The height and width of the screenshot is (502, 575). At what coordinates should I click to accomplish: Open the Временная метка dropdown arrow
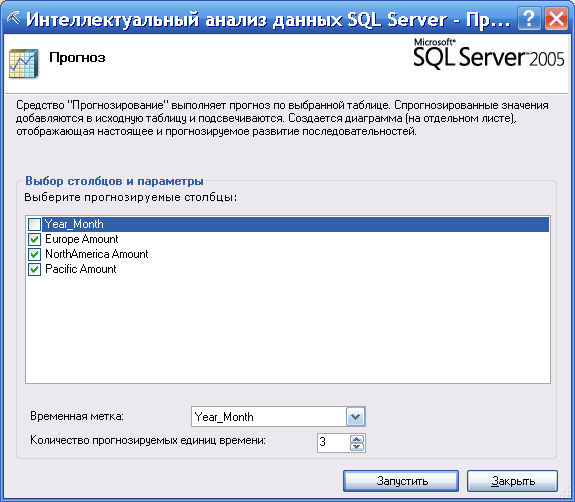pos(355,417)
